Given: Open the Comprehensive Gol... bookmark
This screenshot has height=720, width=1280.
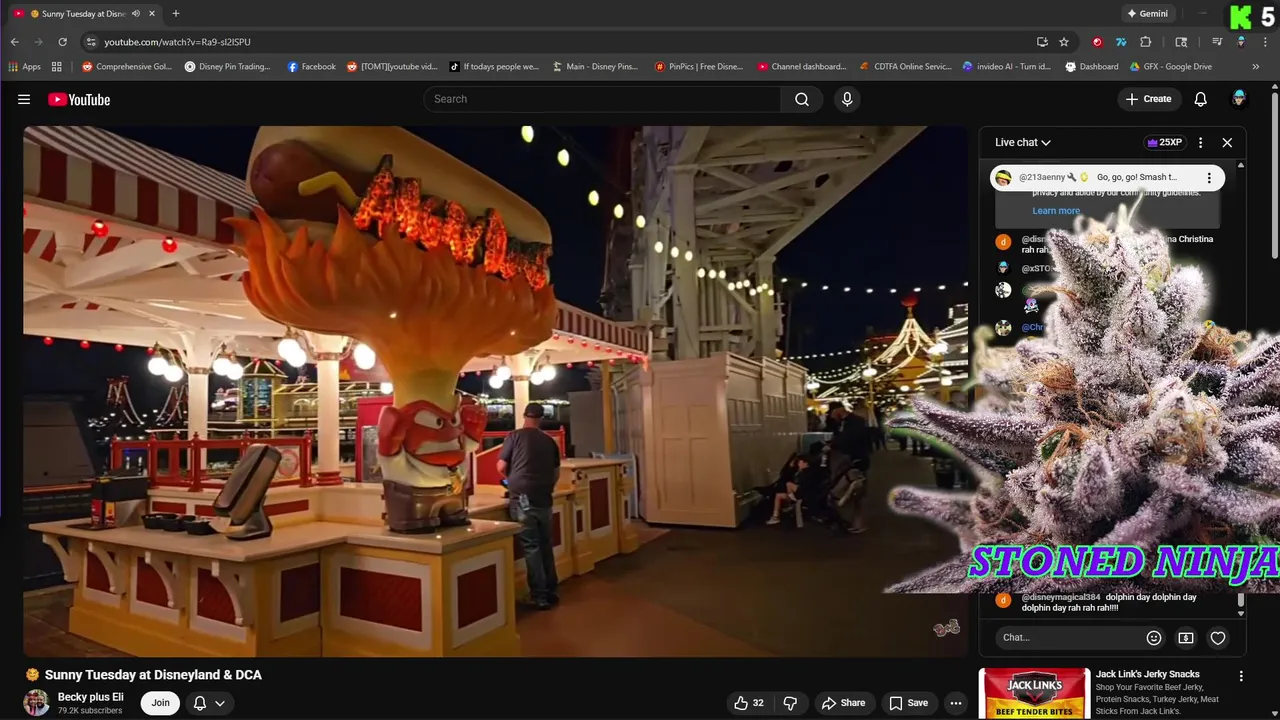Looking at the screenshot, I should [126, 67].
